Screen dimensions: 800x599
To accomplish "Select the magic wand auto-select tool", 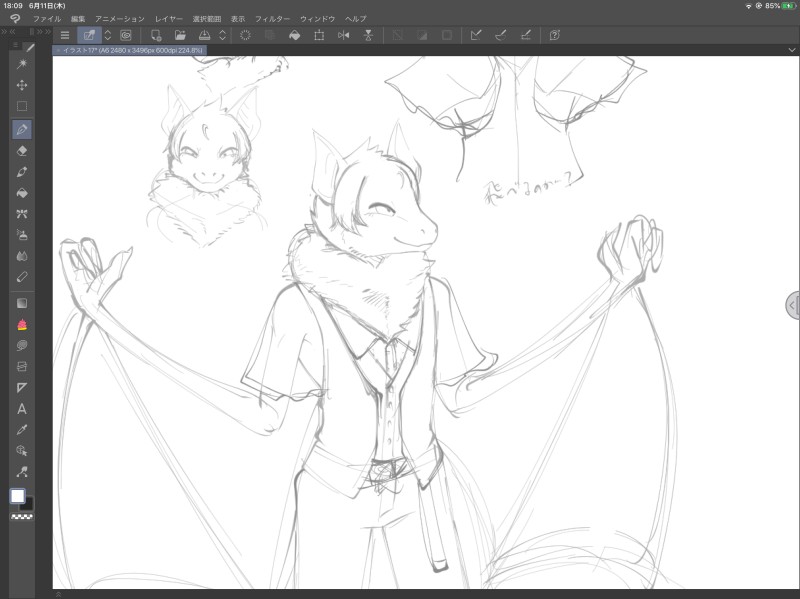I will (22, 64).
